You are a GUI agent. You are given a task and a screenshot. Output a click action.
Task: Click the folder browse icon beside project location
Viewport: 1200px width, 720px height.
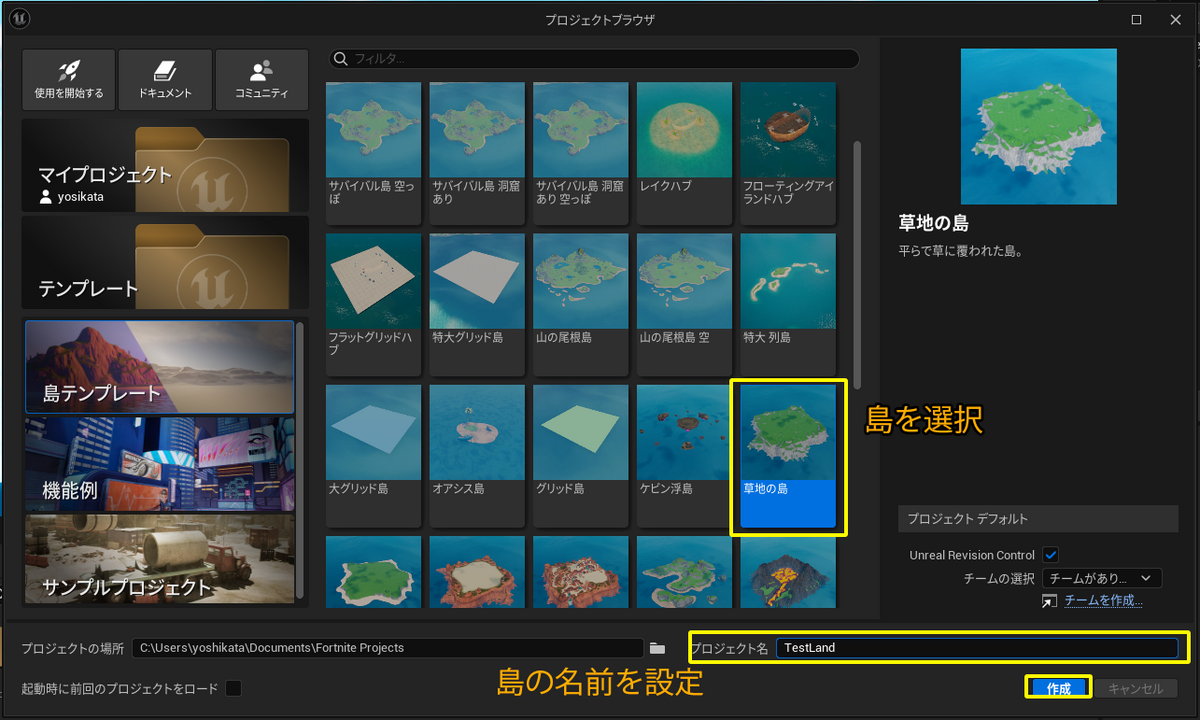[658, 648]
